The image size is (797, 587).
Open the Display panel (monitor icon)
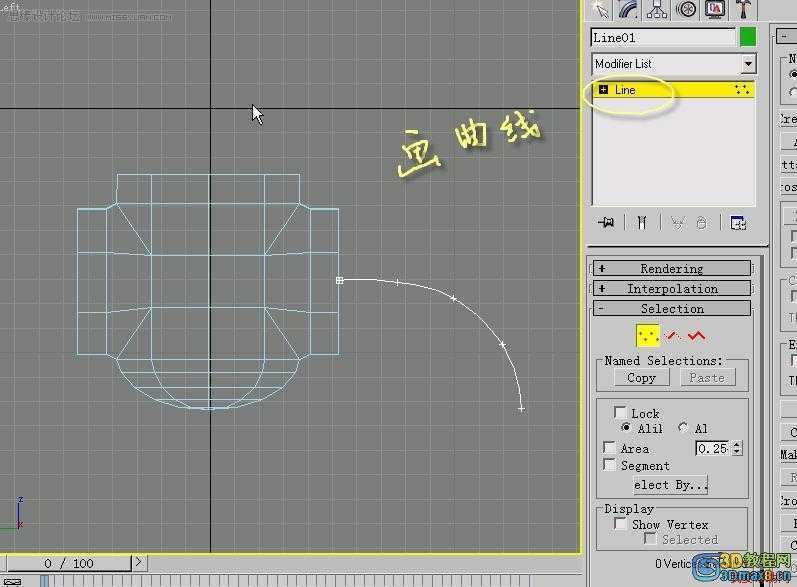click(715, 9)
